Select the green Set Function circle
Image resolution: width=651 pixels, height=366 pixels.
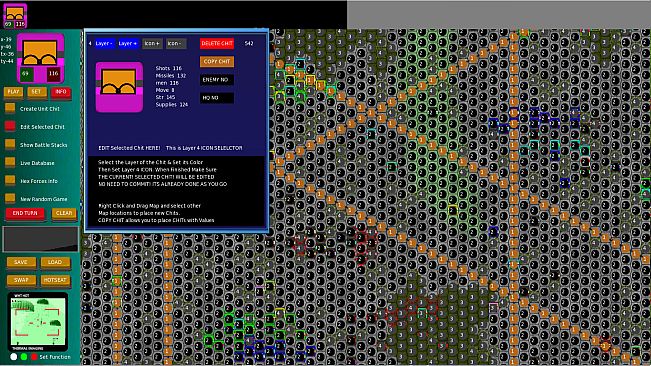pyautogui.click(x=24, y=356)
